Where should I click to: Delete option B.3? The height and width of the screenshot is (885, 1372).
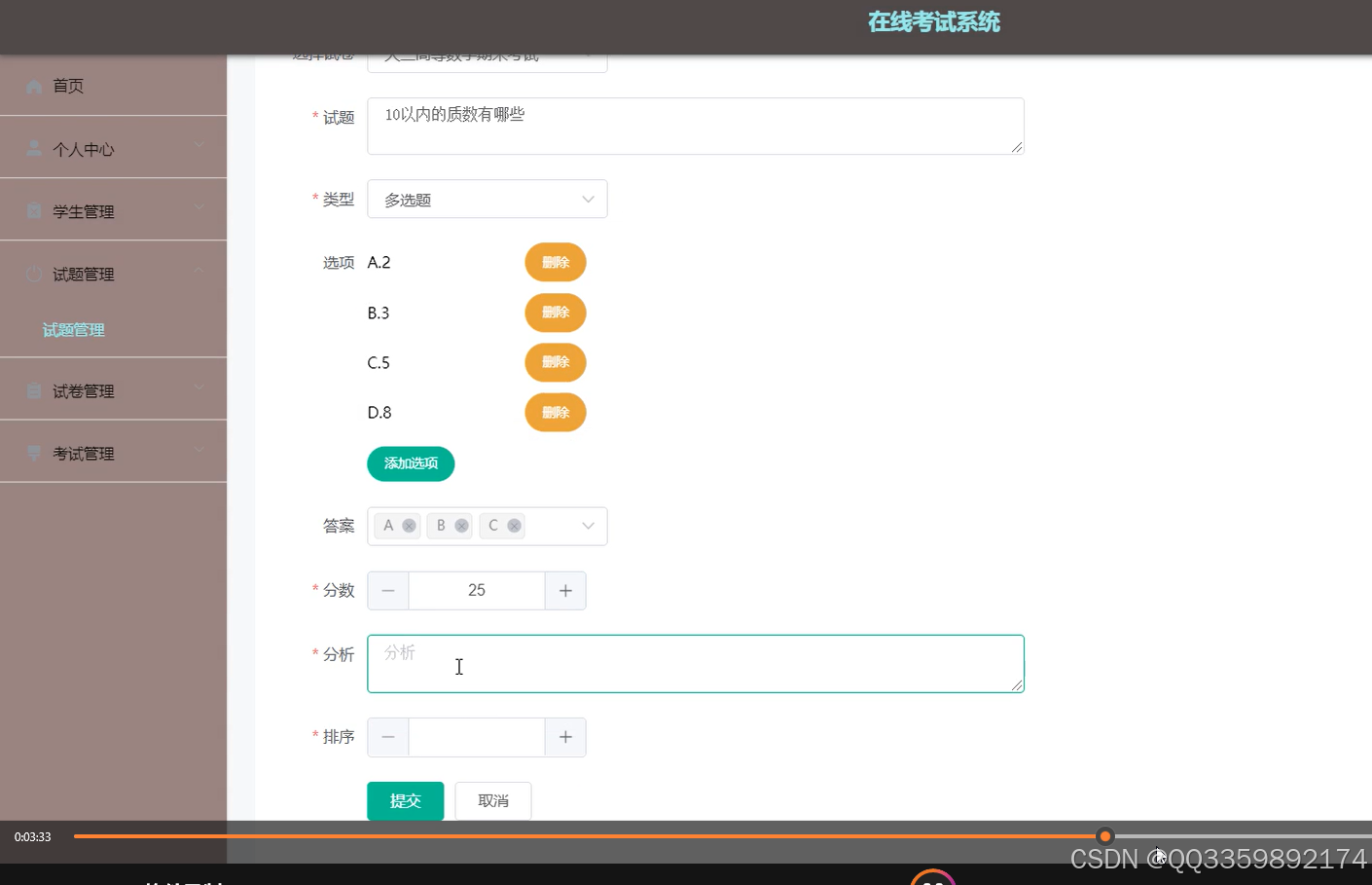(556, 313)
